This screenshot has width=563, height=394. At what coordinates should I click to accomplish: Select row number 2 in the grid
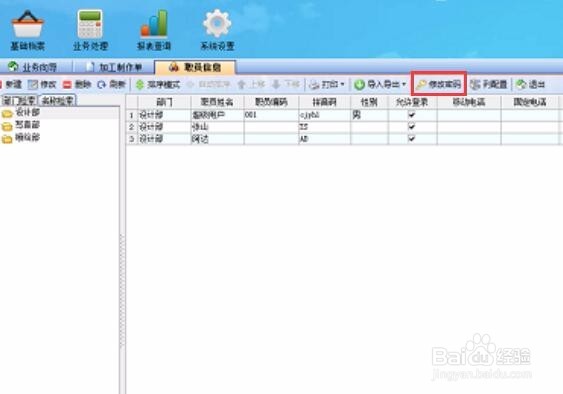coord(132,127)
